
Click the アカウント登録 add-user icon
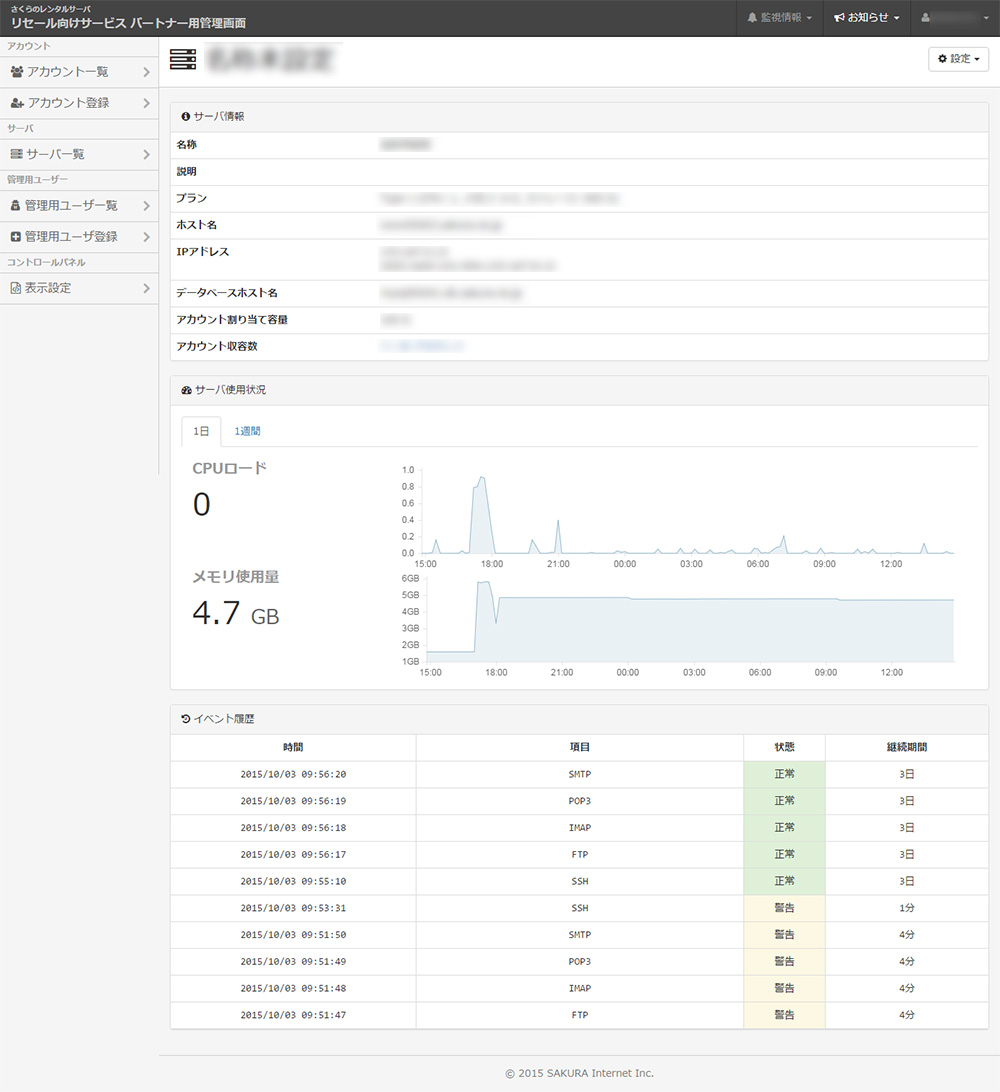[x=17, y=103]
